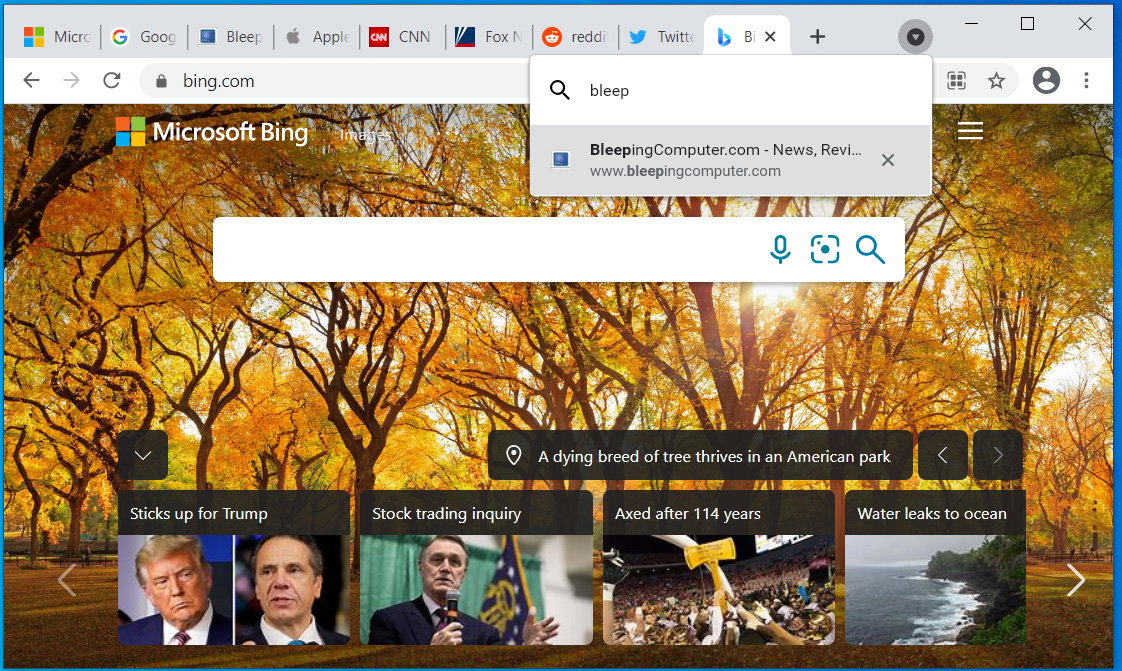This screenshot has height=671, width=1122.
Task: Click the tab search magnifier icon
Action: pos(560,90)
